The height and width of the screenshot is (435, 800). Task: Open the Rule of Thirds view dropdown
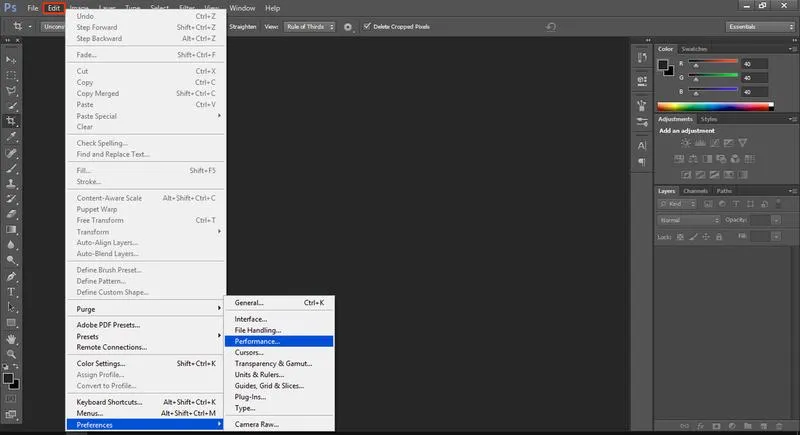(310, 27)
